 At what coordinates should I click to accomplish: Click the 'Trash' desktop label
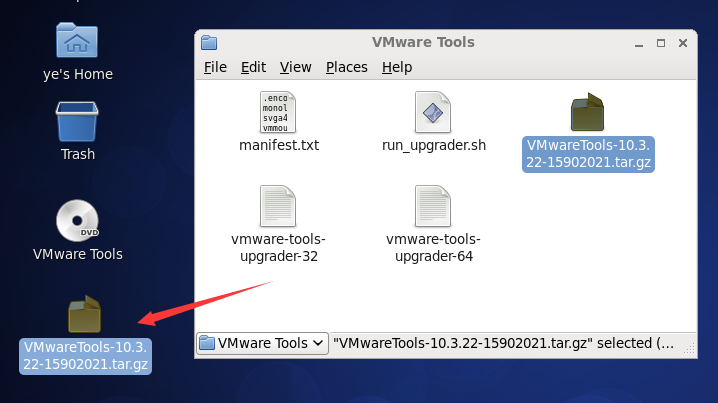point(78,154)
